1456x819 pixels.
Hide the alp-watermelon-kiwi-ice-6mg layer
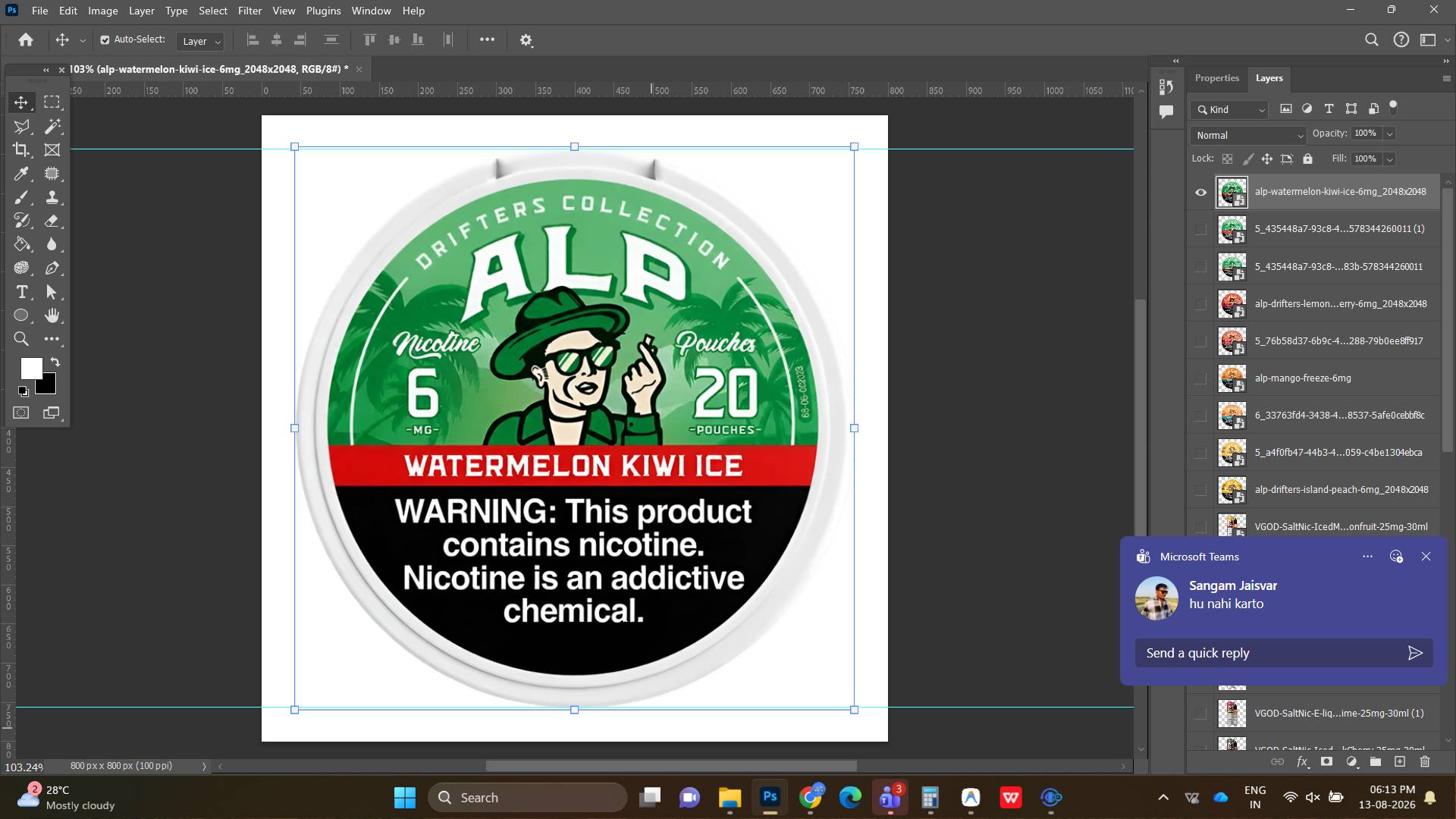tap(1200, 192)
